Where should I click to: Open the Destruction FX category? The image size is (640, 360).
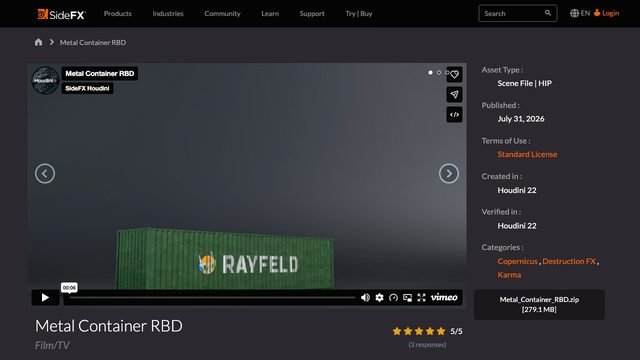pos(569,261)
